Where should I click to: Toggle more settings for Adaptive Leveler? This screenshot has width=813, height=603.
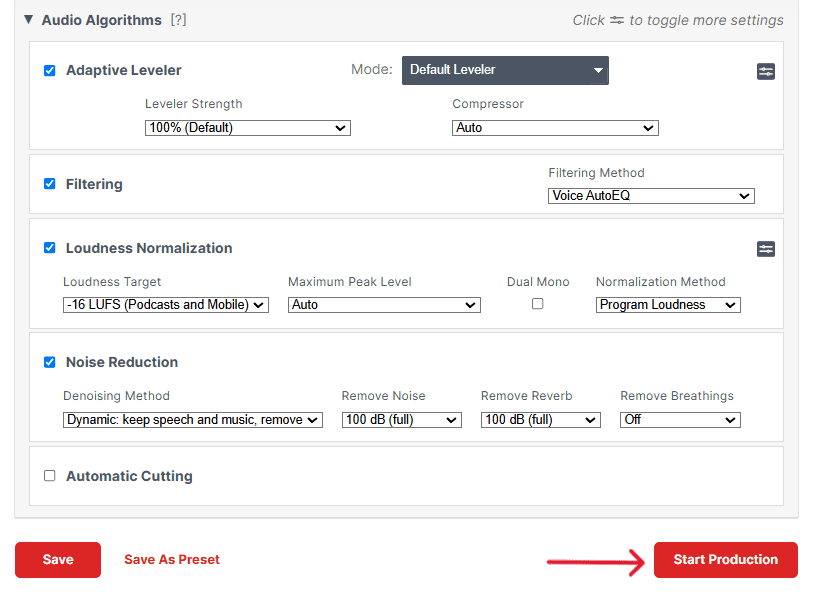click(x=765, y=71)
